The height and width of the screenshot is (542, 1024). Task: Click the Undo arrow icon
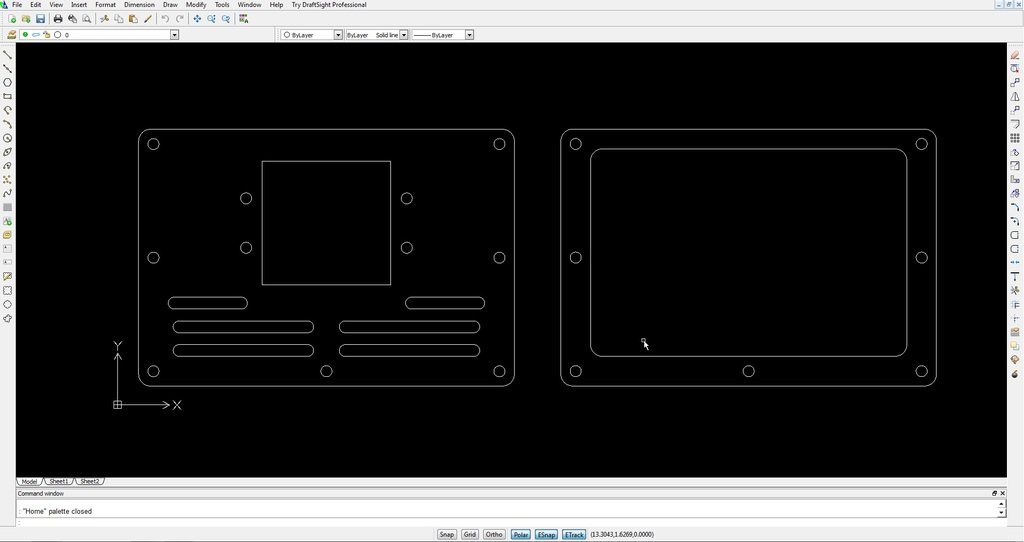click(165, 19)
